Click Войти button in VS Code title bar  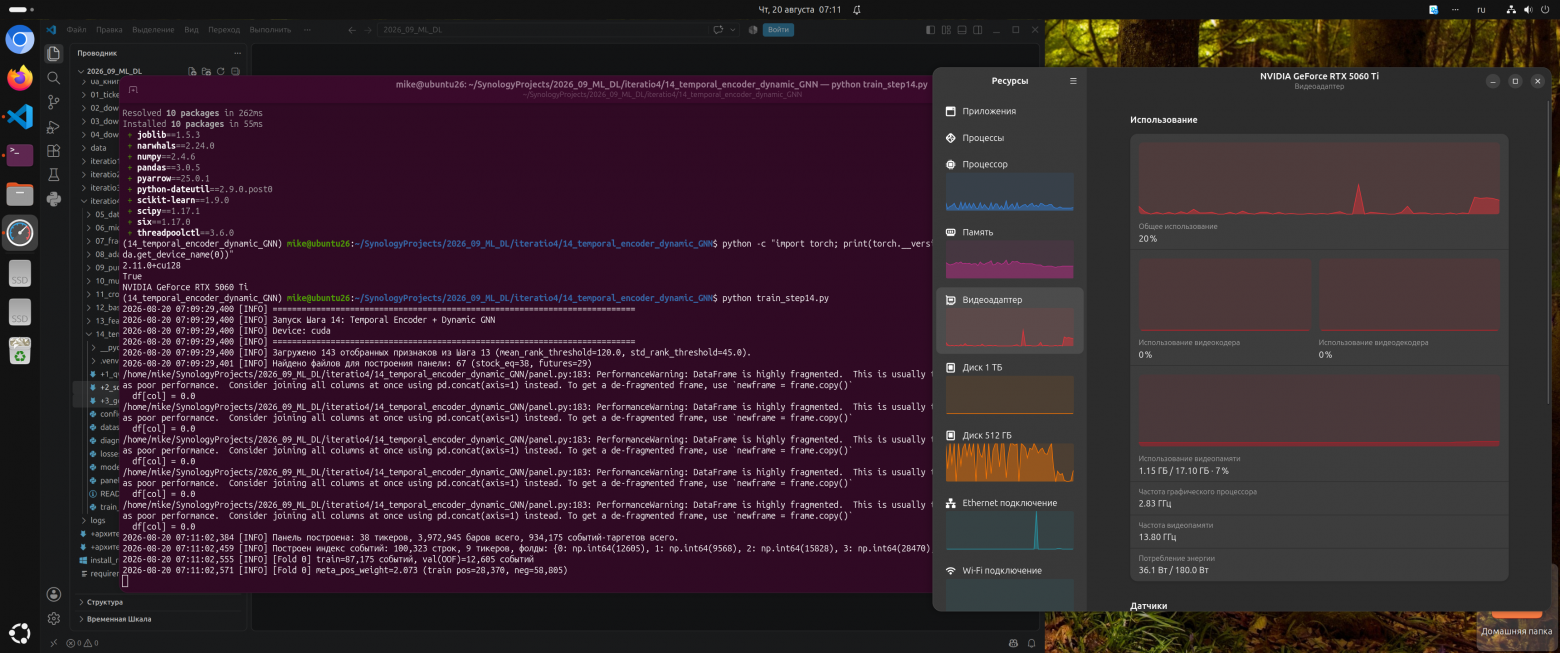click(778, 30)
